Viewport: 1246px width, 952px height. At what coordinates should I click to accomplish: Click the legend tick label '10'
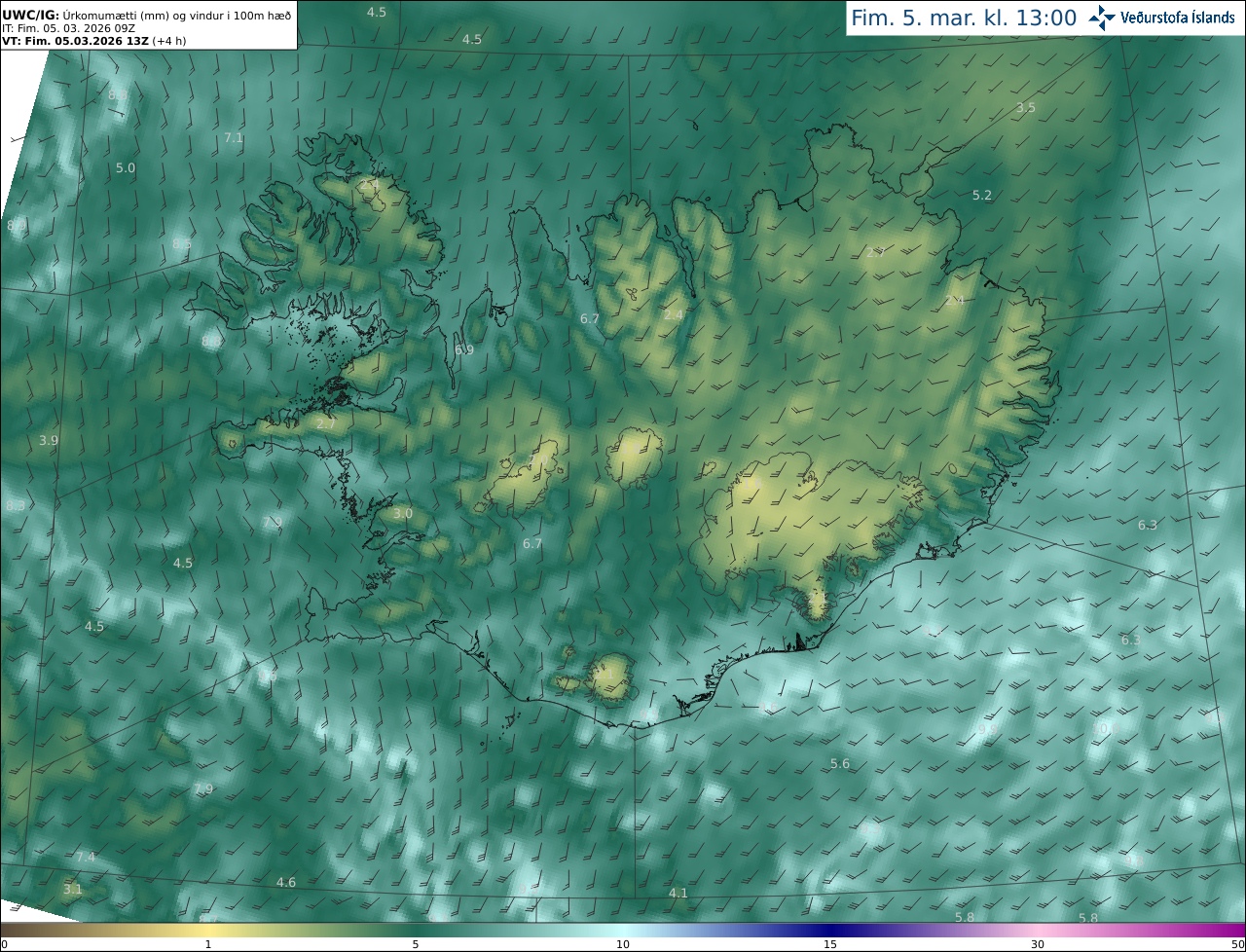pyautogui.click(x=623, y=944)
